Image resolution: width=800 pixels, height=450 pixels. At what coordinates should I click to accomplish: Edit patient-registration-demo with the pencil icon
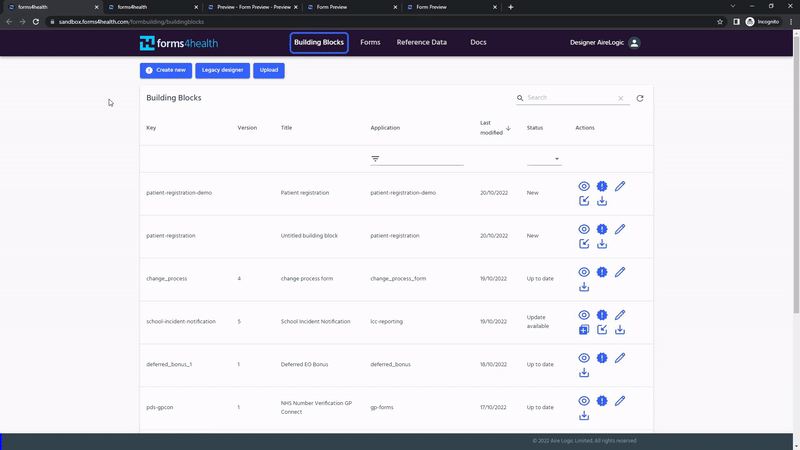tap(620, 186)
